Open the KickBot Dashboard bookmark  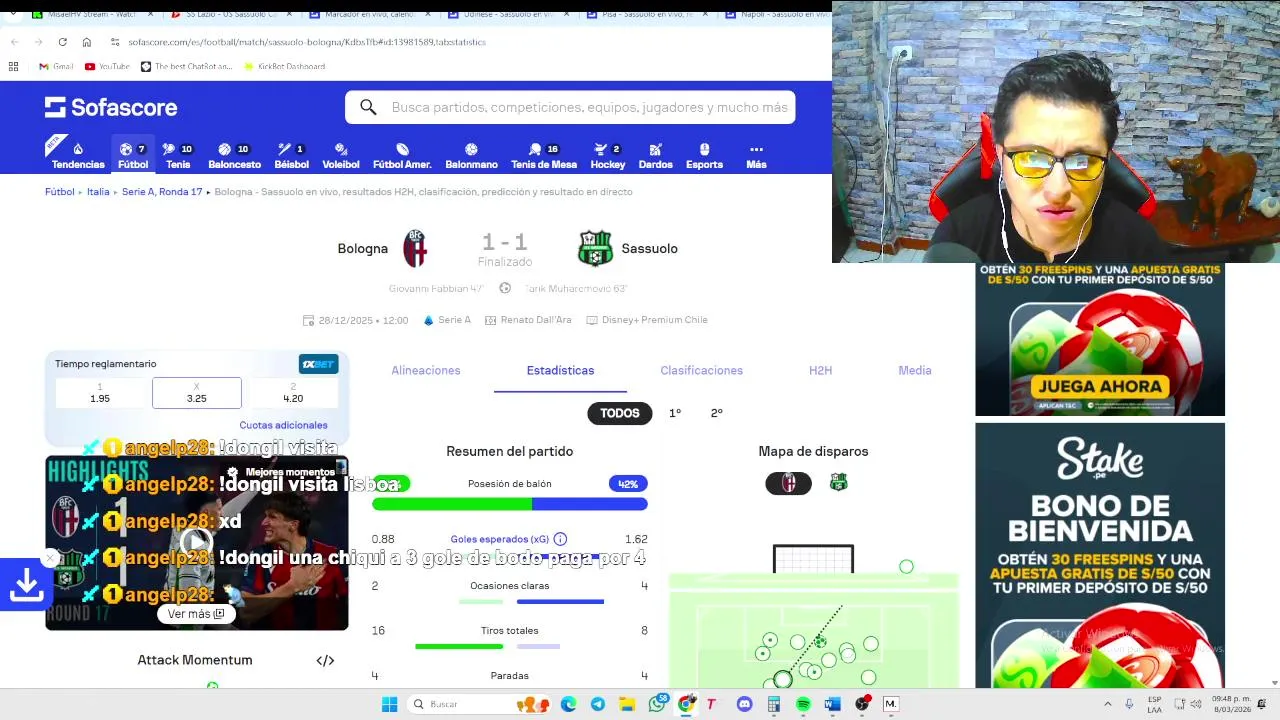tap(284, 66)
